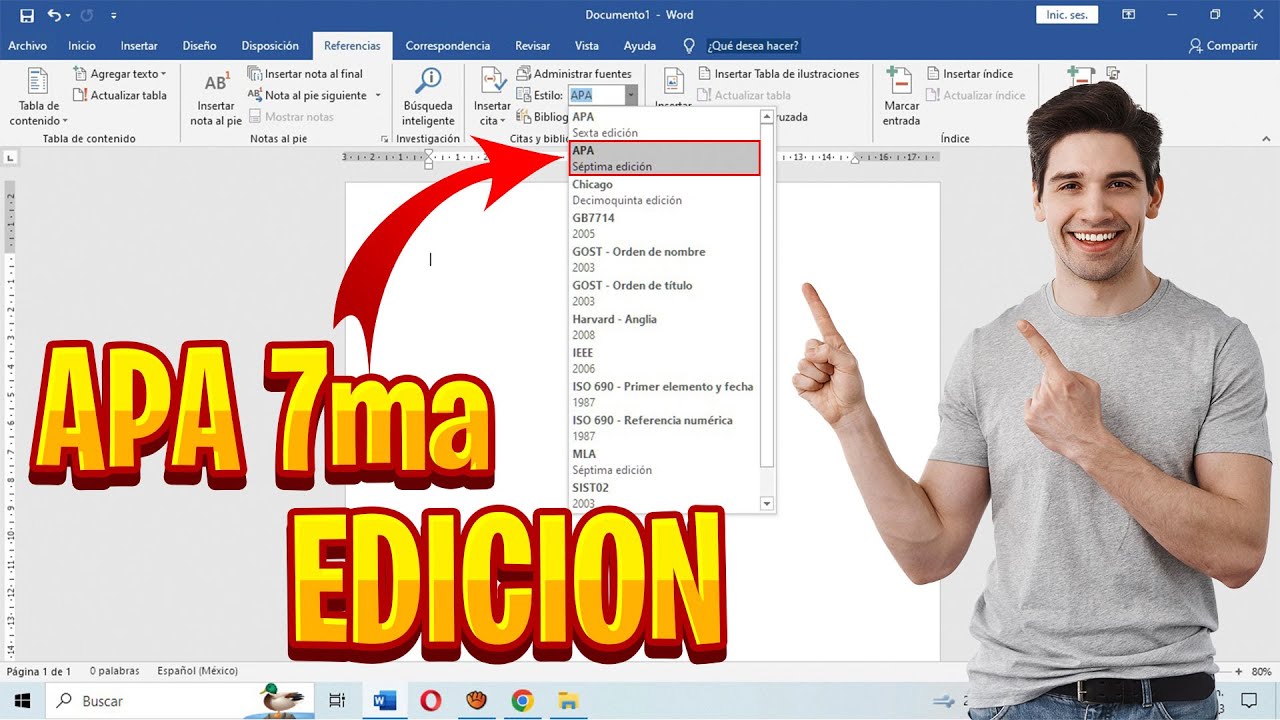The height and width of the screenshot is (720, 1280).
Task: Undo the last action
Action: point(53,15)
